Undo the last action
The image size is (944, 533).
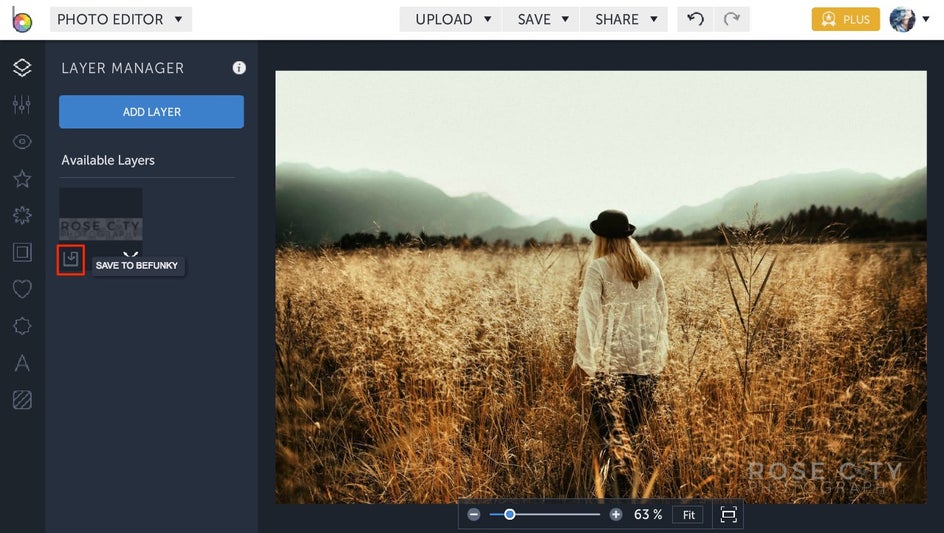[x=695, y=19]
